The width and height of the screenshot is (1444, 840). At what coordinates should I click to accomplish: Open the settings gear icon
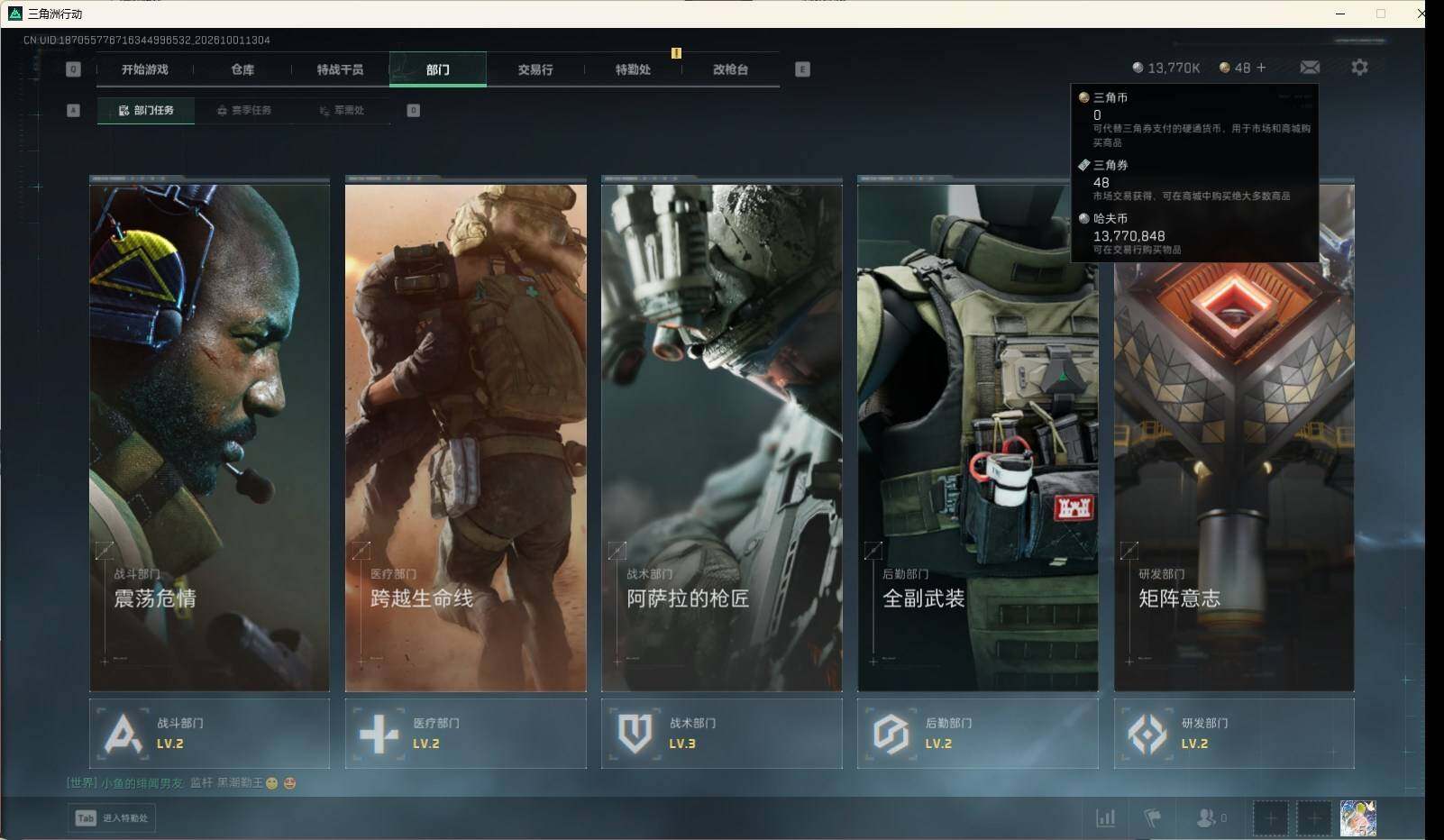coord(1359,68)
